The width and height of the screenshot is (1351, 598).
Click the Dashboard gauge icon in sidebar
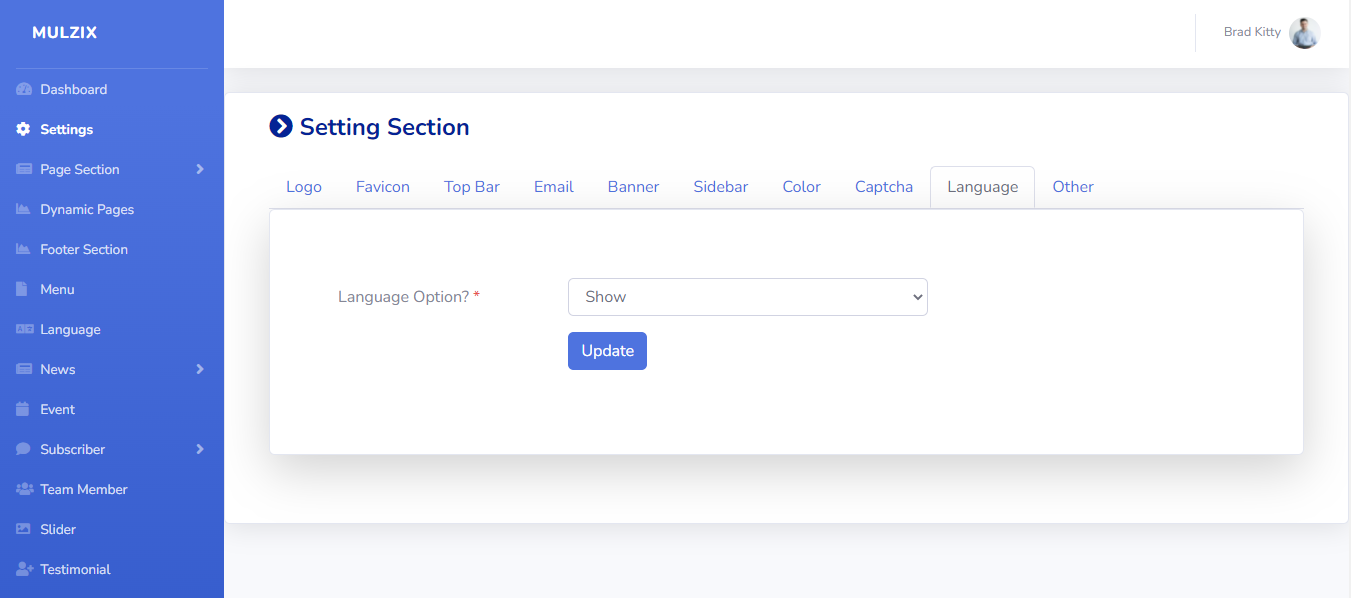24,89
